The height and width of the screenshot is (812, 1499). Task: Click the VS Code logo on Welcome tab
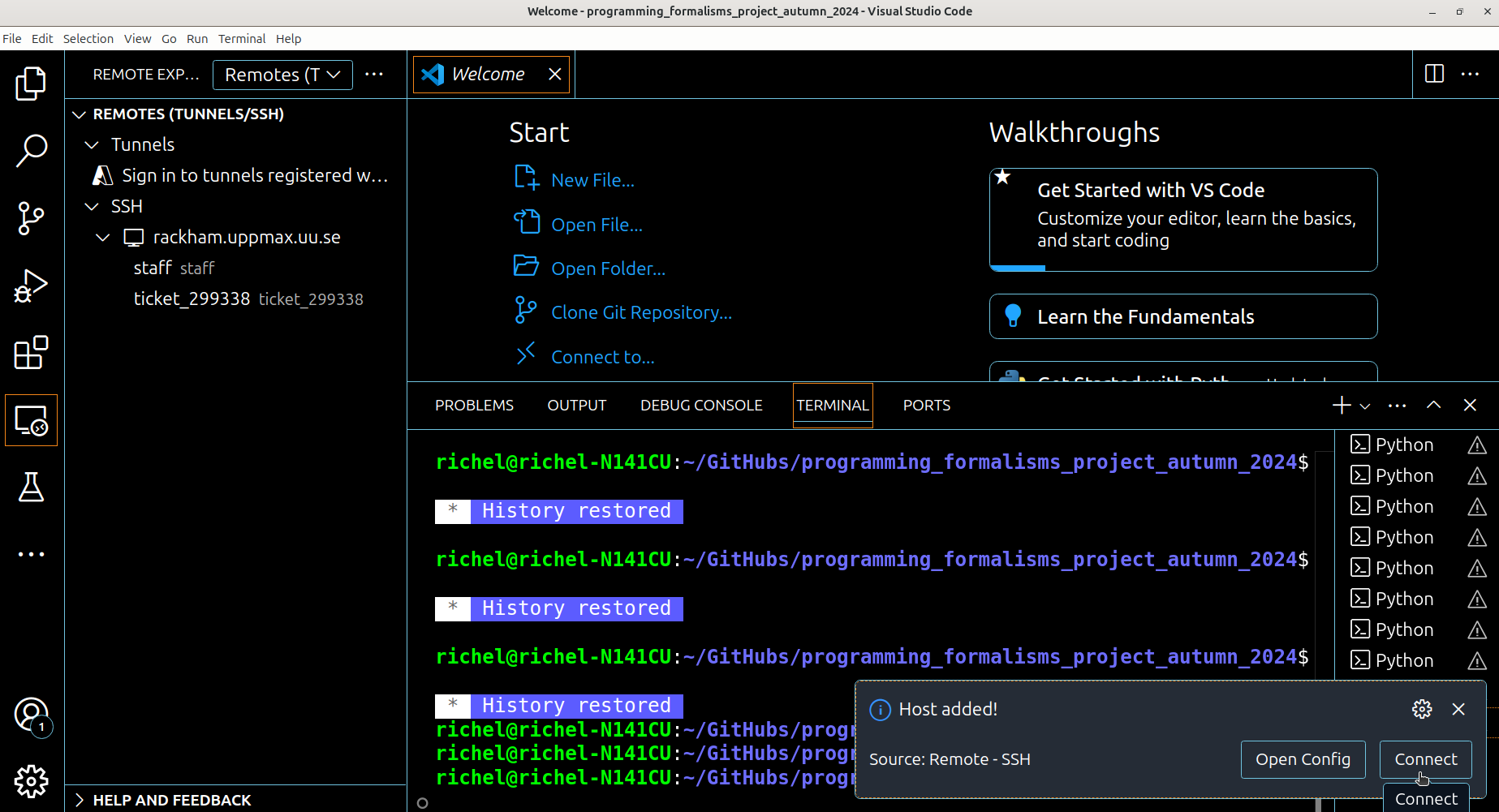(433, 74)
